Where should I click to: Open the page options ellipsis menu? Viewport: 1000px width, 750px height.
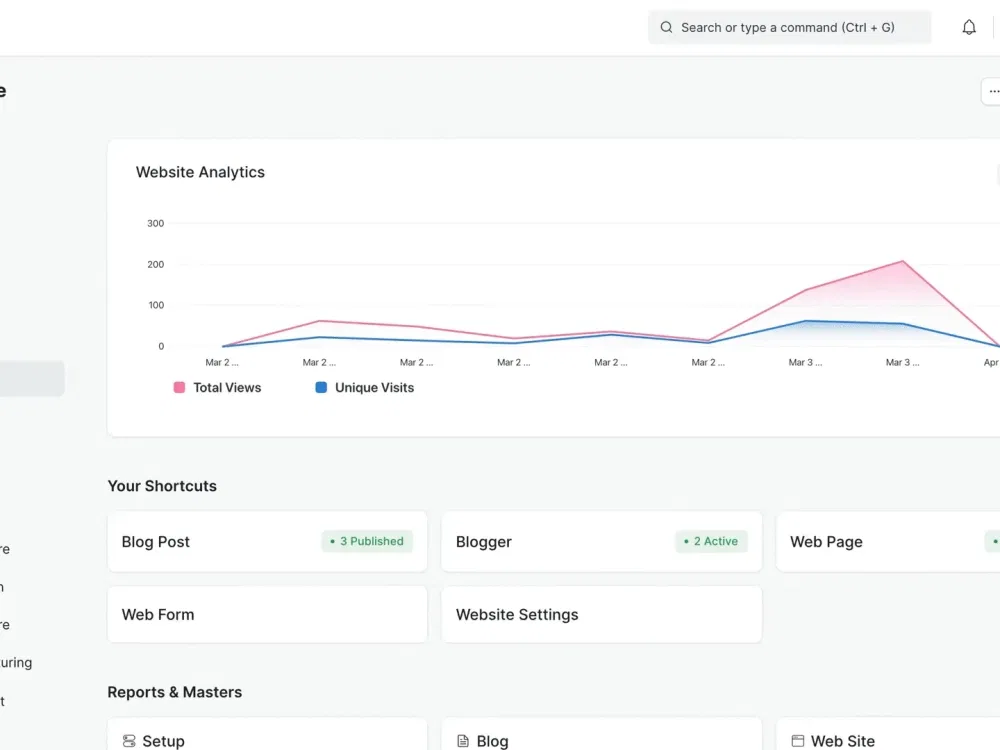coord(992,92)
